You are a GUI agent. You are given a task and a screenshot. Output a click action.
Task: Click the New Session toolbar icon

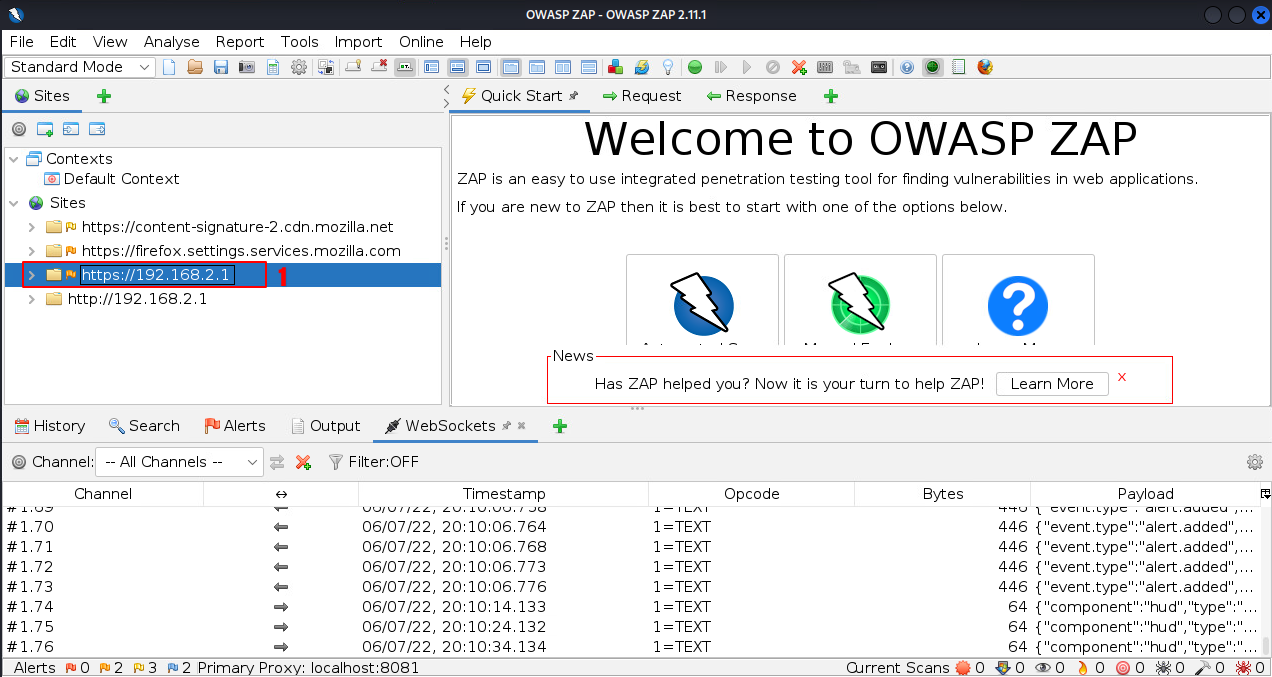tap(169, 67)
